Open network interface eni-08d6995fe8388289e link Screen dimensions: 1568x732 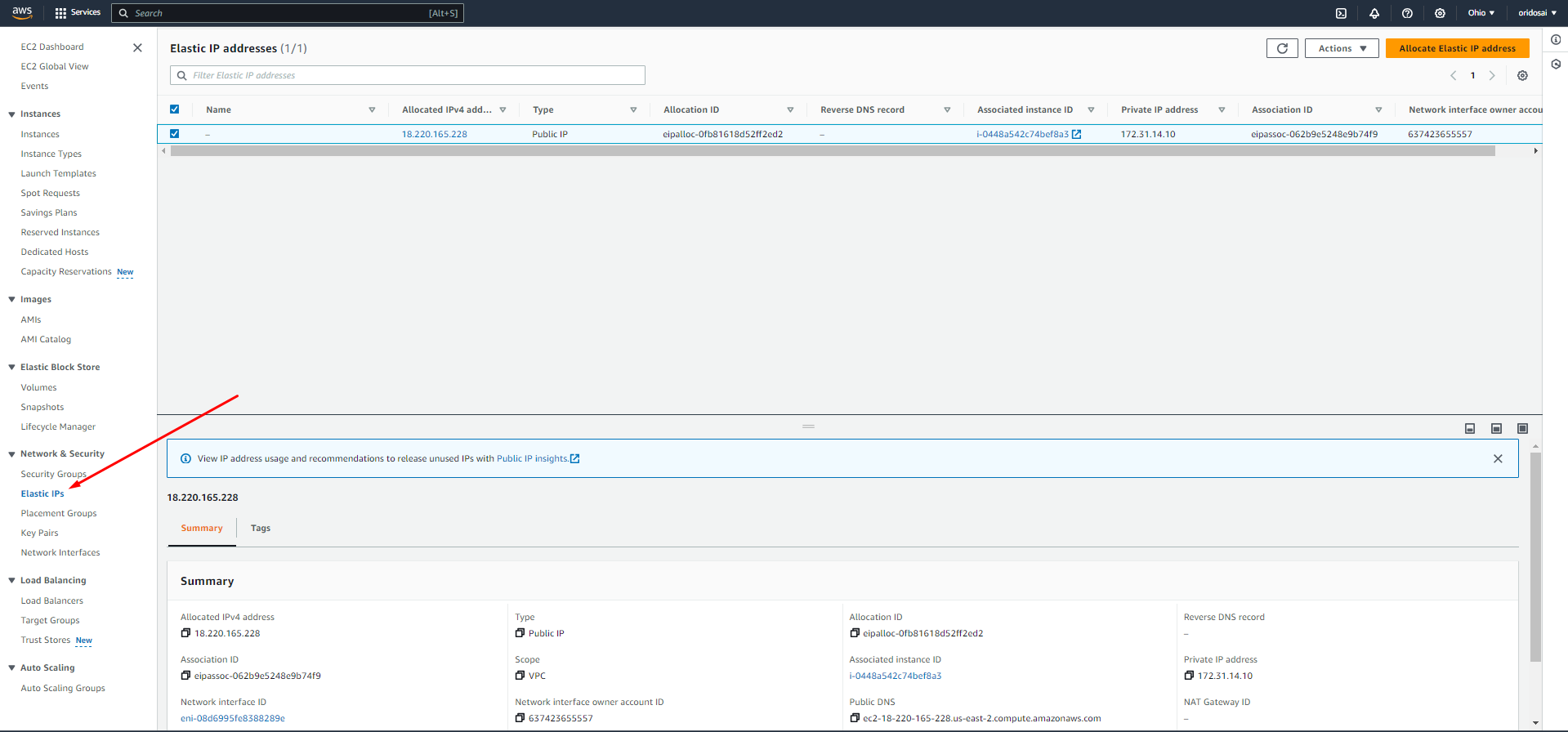click(x=233, y=718)
